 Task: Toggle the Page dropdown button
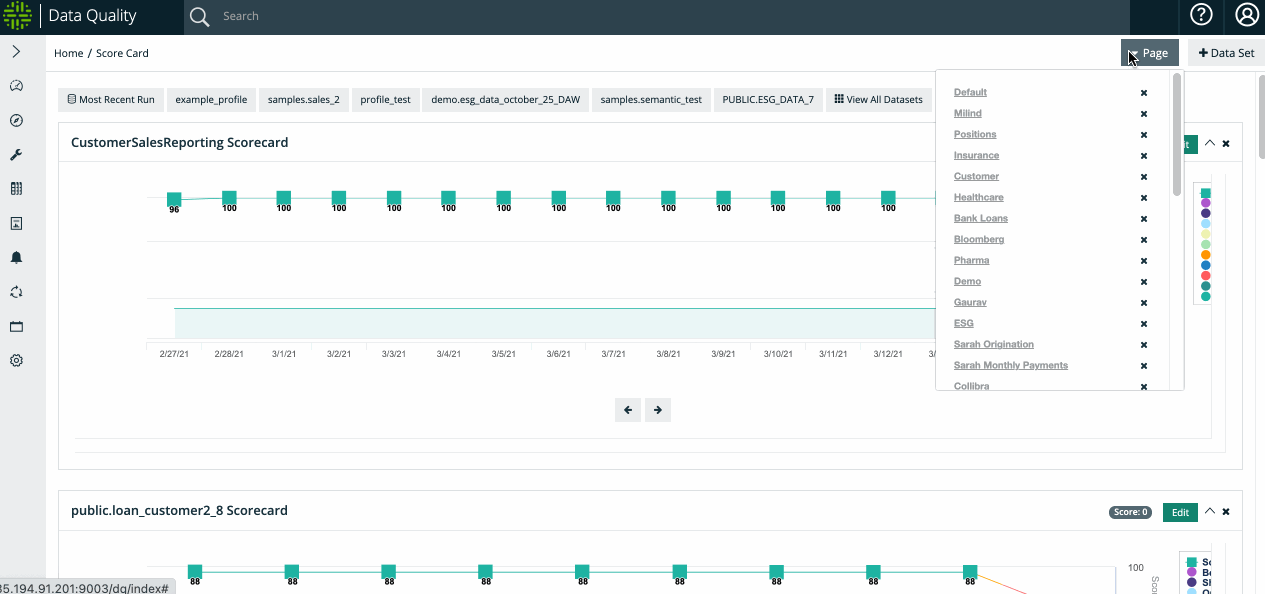point(1150,53)
